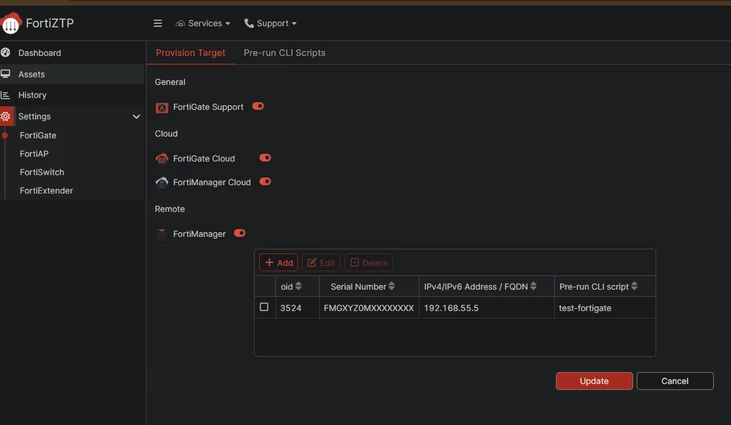Select FortiSwitch under Settings
Screen dimensions: 731x425
pyautogui.click(x=42, y=172)
